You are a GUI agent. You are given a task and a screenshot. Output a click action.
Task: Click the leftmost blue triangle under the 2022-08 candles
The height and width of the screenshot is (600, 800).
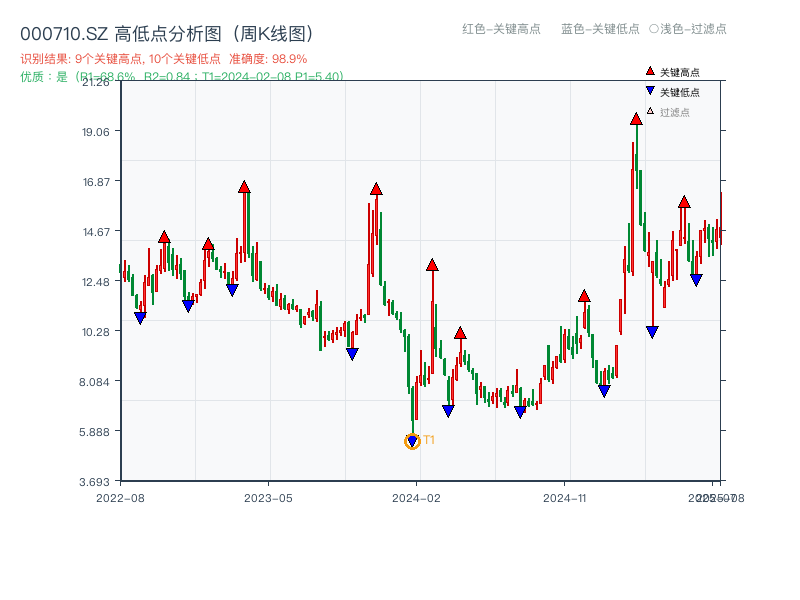(140, 317)
